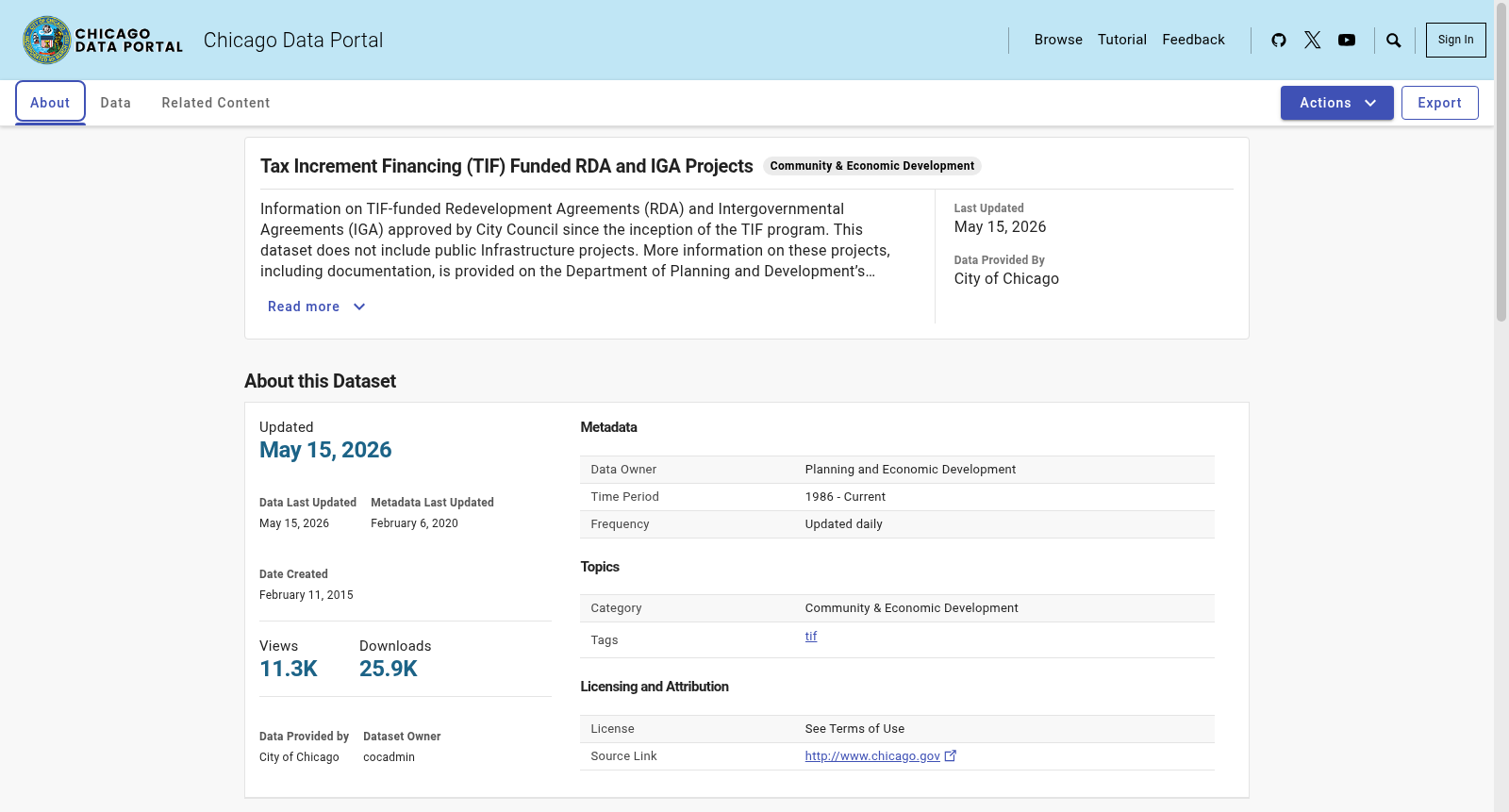Image resolution: width=1509 pixels, height=812 pixels.
Task: Click the page vertical scrollbar
Action: click(x=1501, y=406)
